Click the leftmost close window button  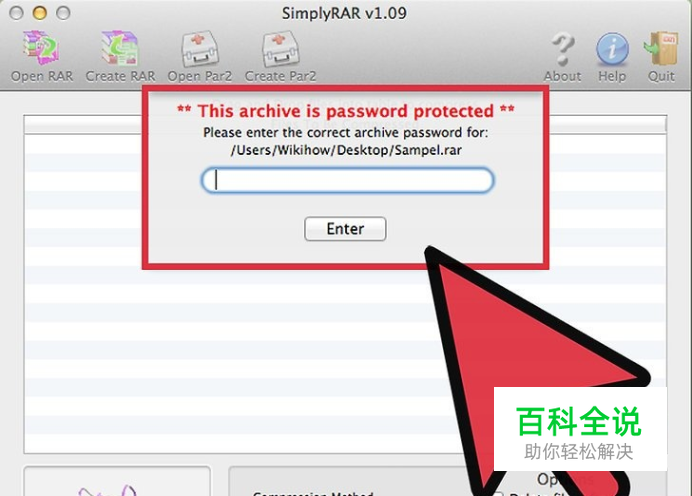click(x=16, y=13)
